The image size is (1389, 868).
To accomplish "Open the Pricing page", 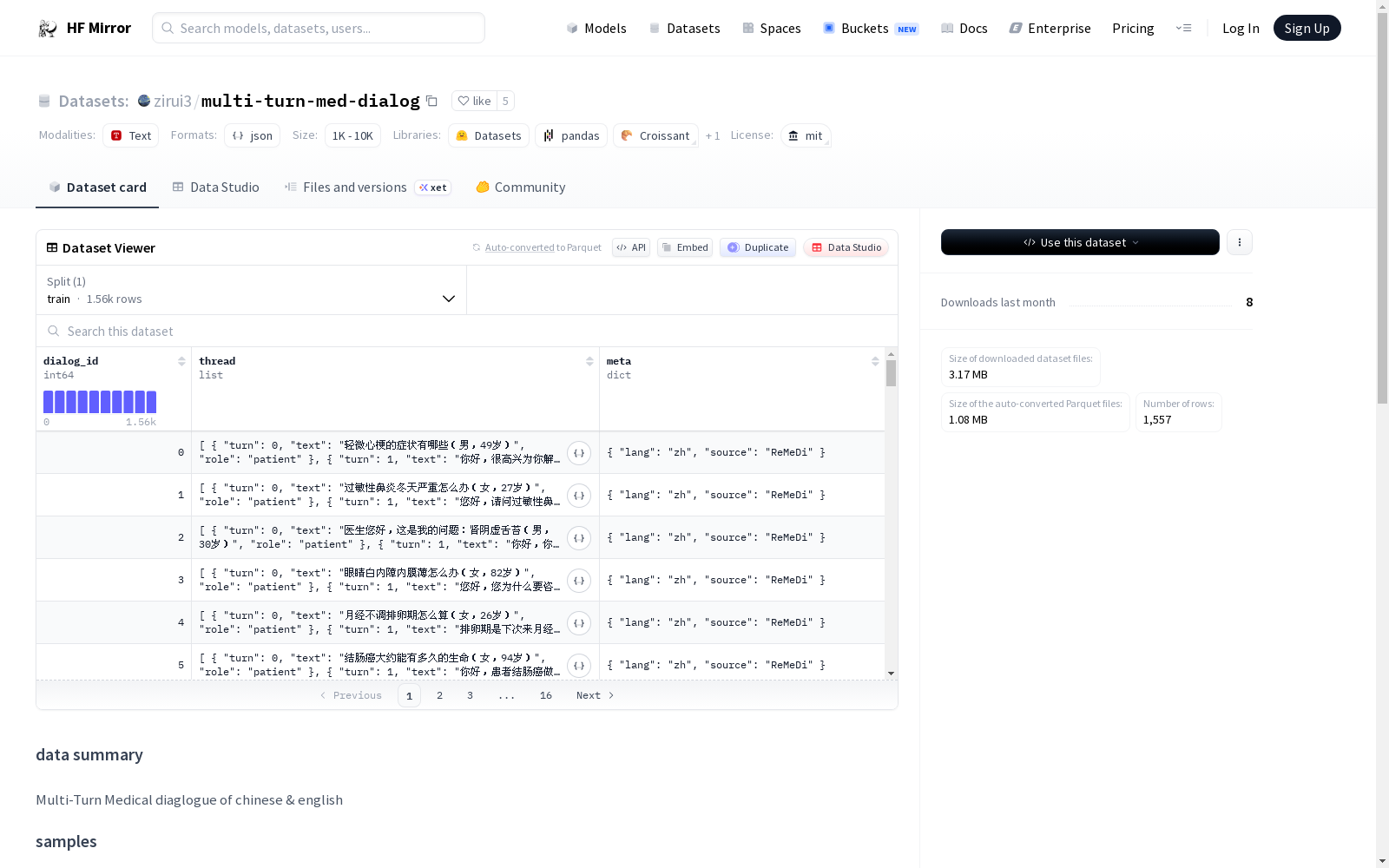I will pos(1133,29).
